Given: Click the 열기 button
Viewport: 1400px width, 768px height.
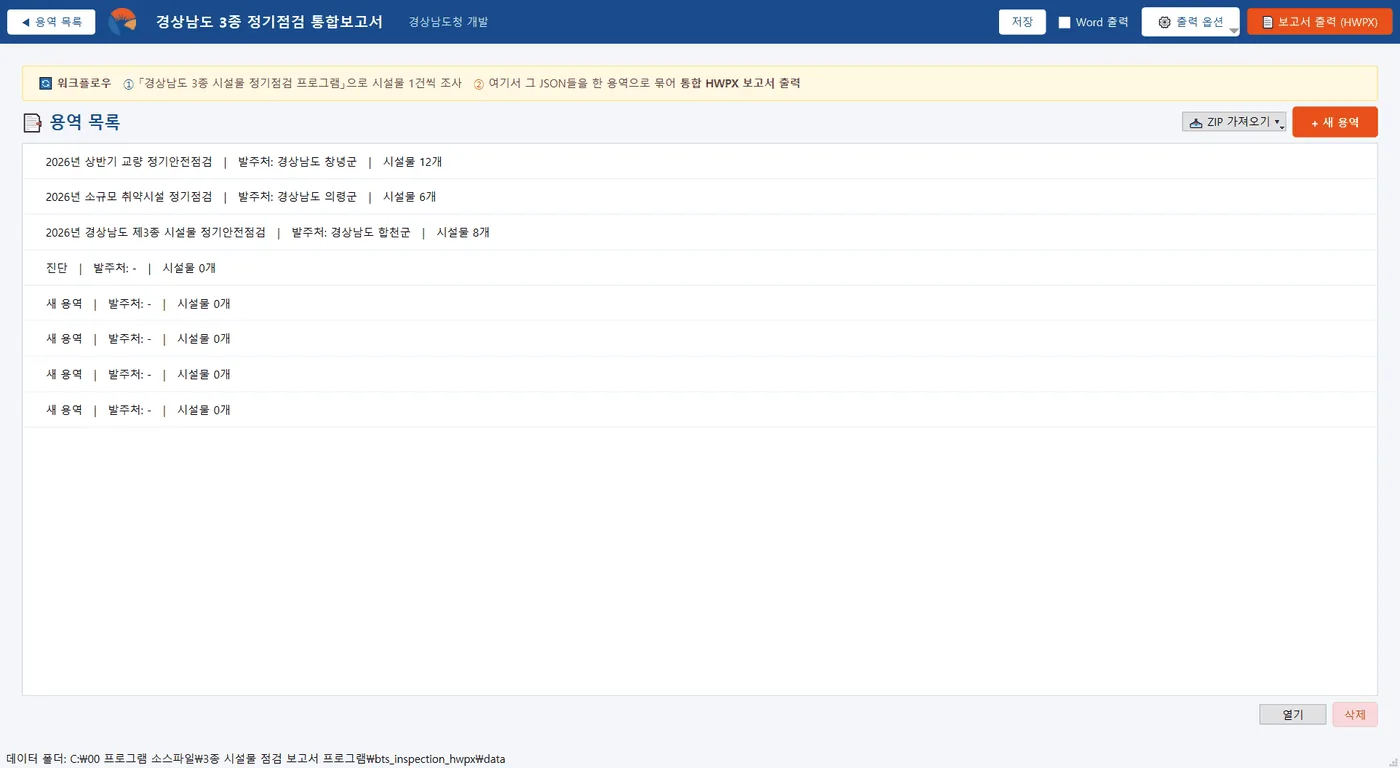Looking at the screenshot, I should pos(1293,715).
